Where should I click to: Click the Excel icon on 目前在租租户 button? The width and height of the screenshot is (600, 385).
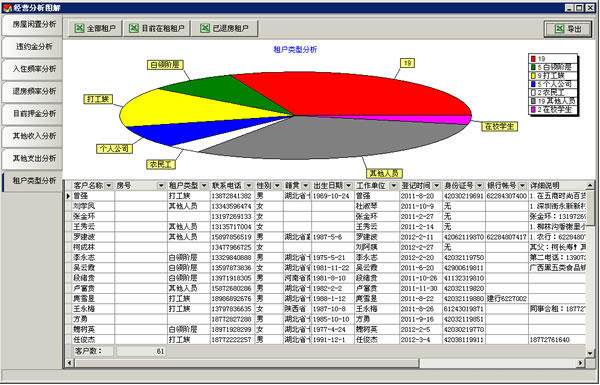pos(134,28)
